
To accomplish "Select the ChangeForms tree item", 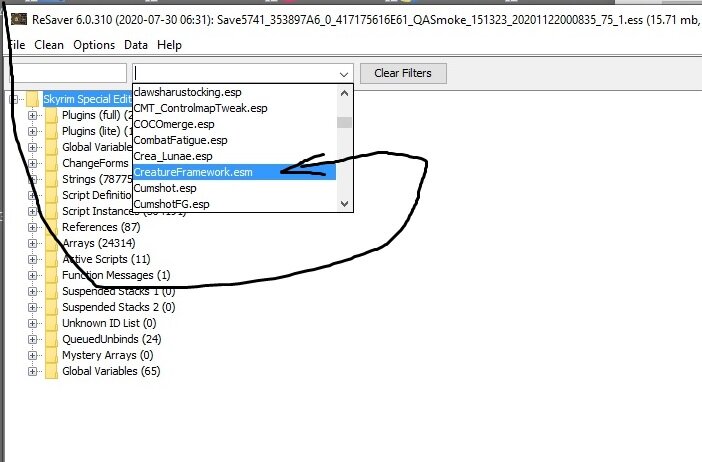I will tap(95, 163).
